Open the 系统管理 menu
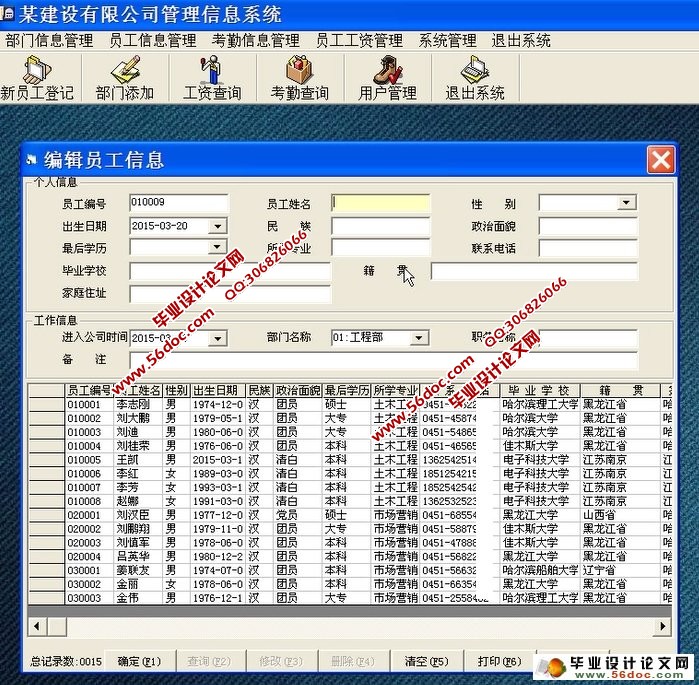This screenshot has height=685, width=699. tap(447, 41)
